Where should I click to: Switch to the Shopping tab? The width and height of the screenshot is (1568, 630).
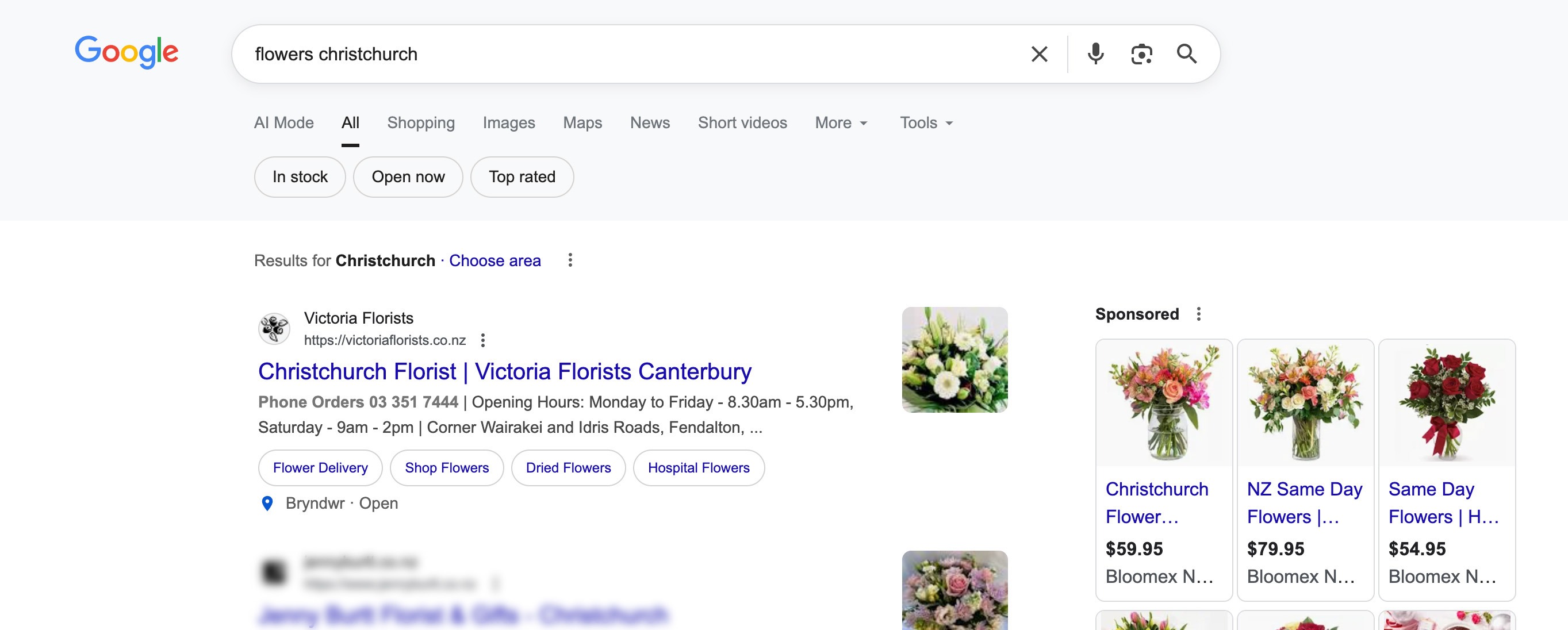421,123
